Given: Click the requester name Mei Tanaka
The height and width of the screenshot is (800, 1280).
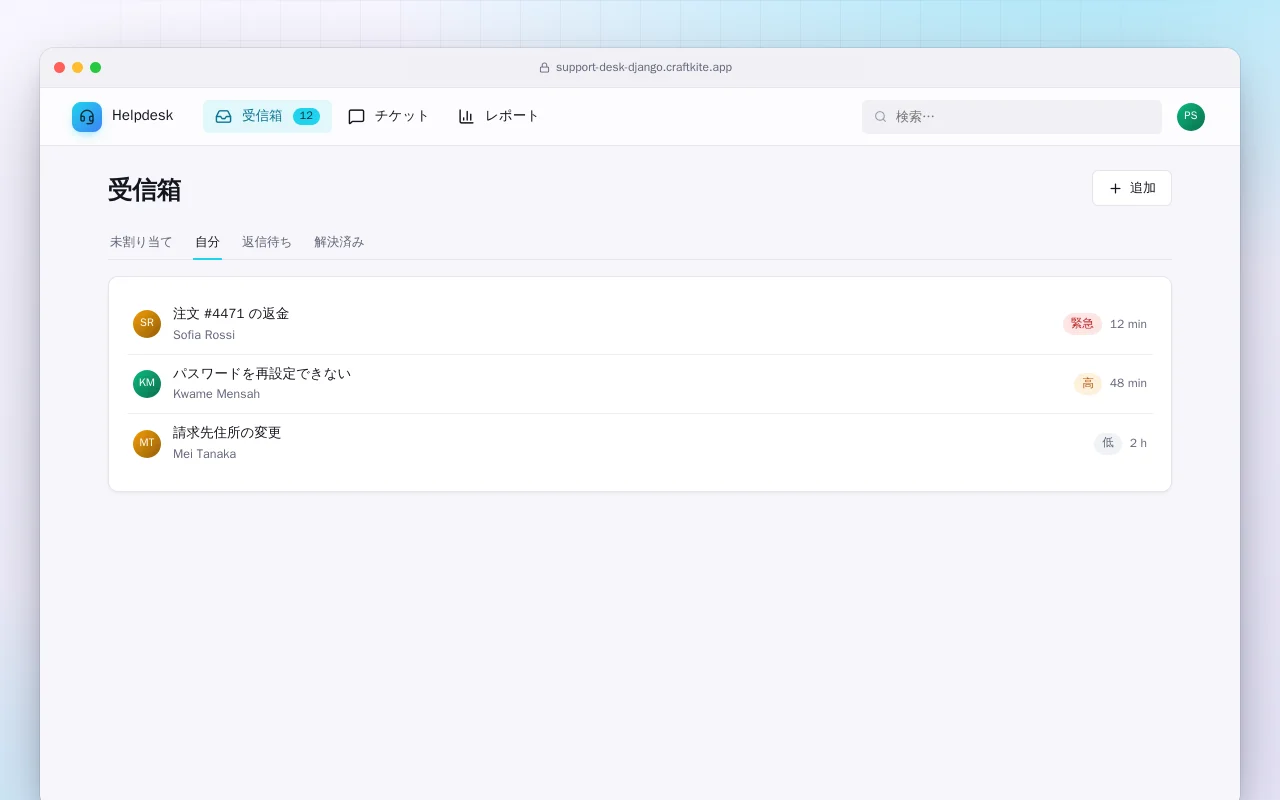Looking at the screenshot, I should [x=205, y=454].
